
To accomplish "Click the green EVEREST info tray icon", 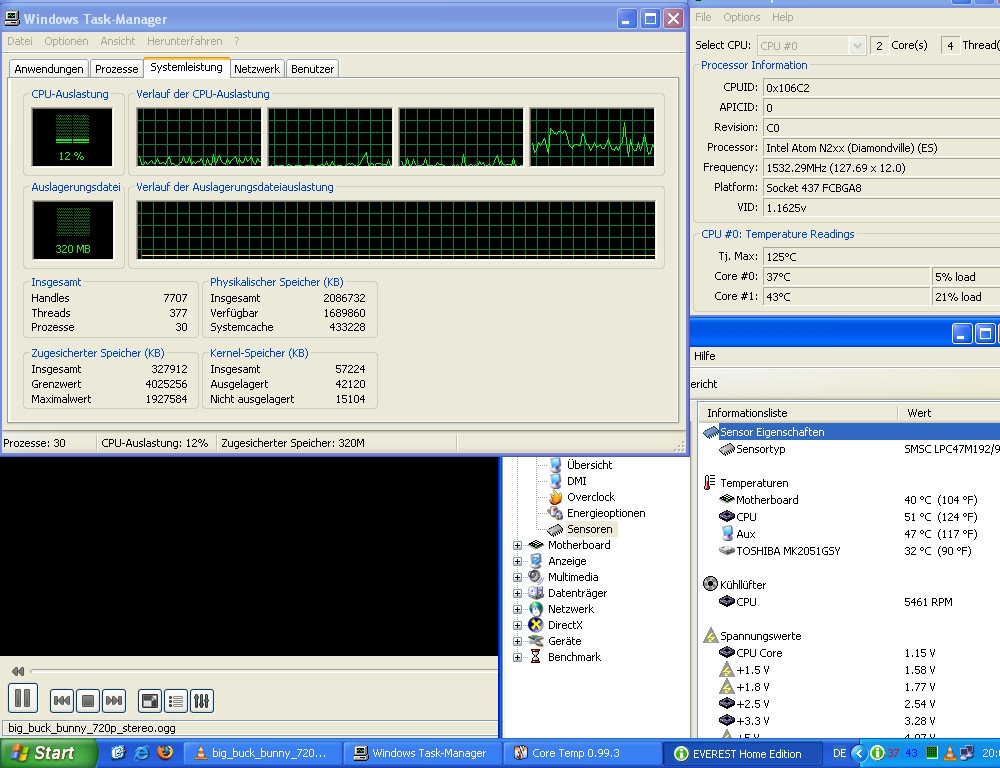I will [x=877, y=753].
